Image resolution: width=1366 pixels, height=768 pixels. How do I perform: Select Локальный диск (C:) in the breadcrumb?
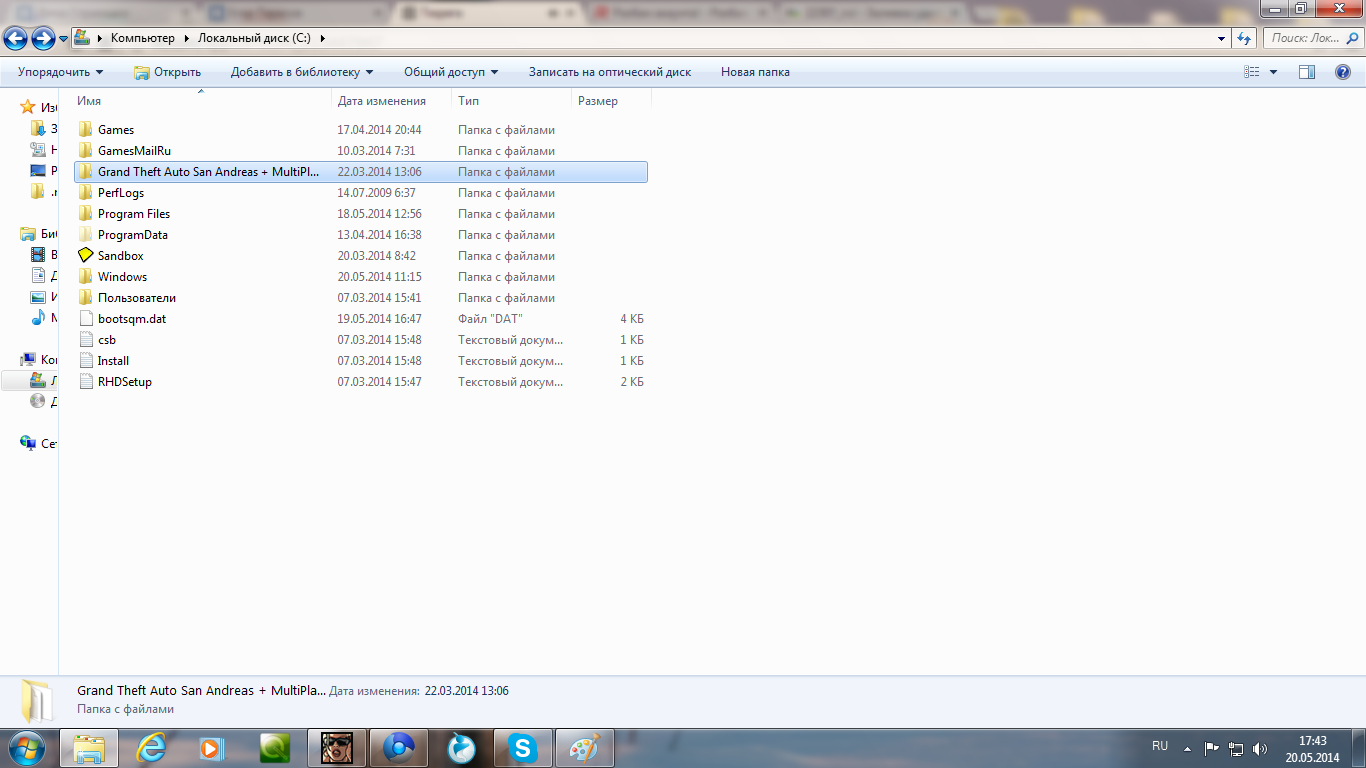tap(254, 38)
